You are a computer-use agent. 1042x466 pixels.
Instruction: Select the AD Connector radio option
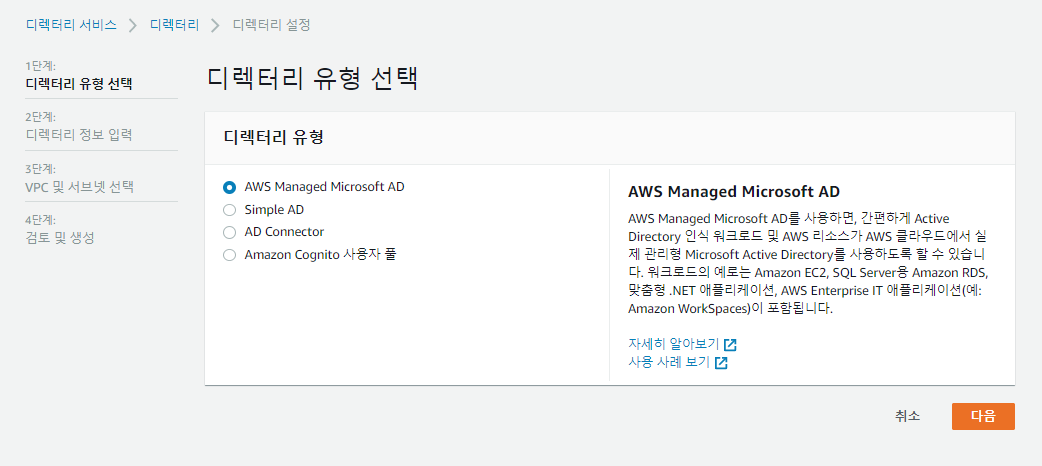(x=229, y=233)
